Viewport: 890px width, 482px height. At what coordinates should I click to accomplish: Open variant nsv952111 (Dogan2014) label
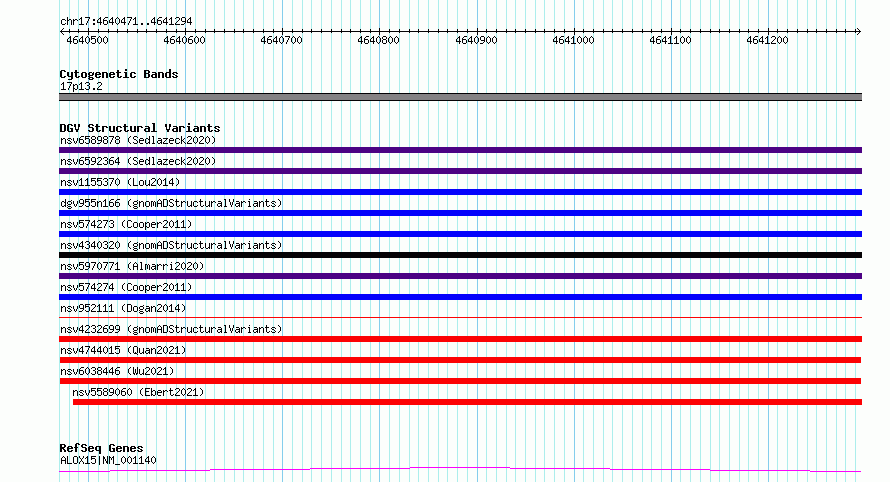[123, 308]
